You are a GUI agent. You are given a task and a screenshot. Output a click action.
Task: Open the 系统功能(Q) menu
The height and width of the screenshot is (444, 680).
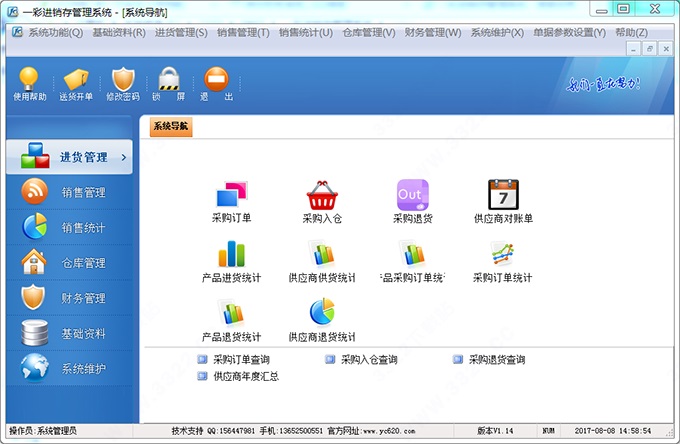(x=56, y=33)
